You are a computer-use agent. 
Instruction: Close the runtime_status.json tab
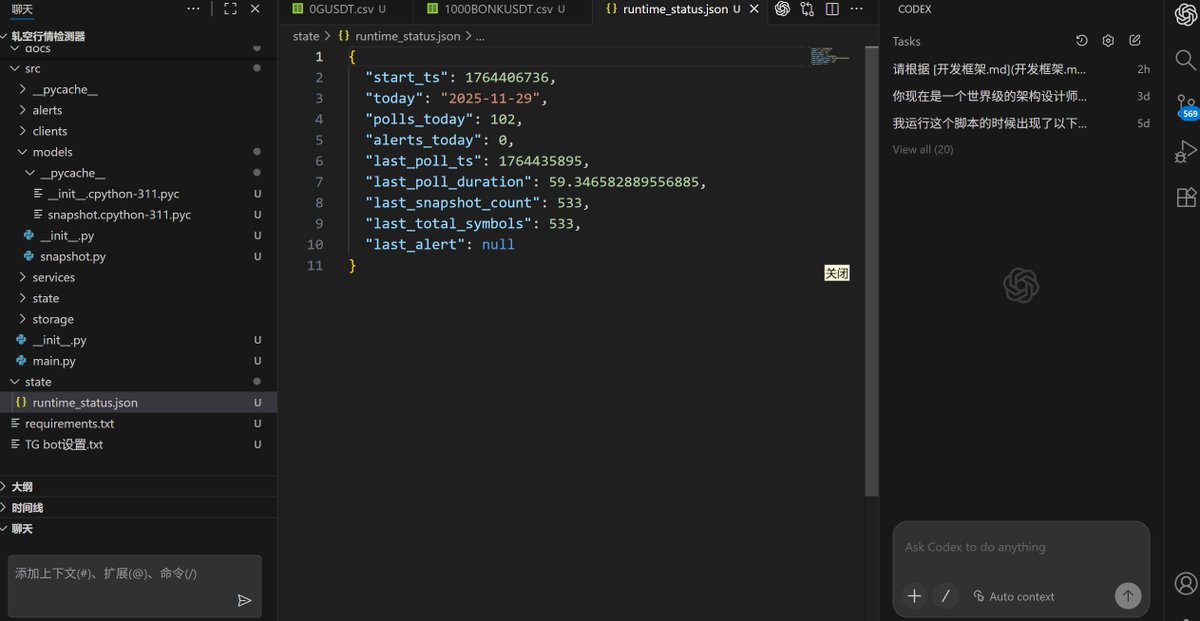tap(754, 9)
